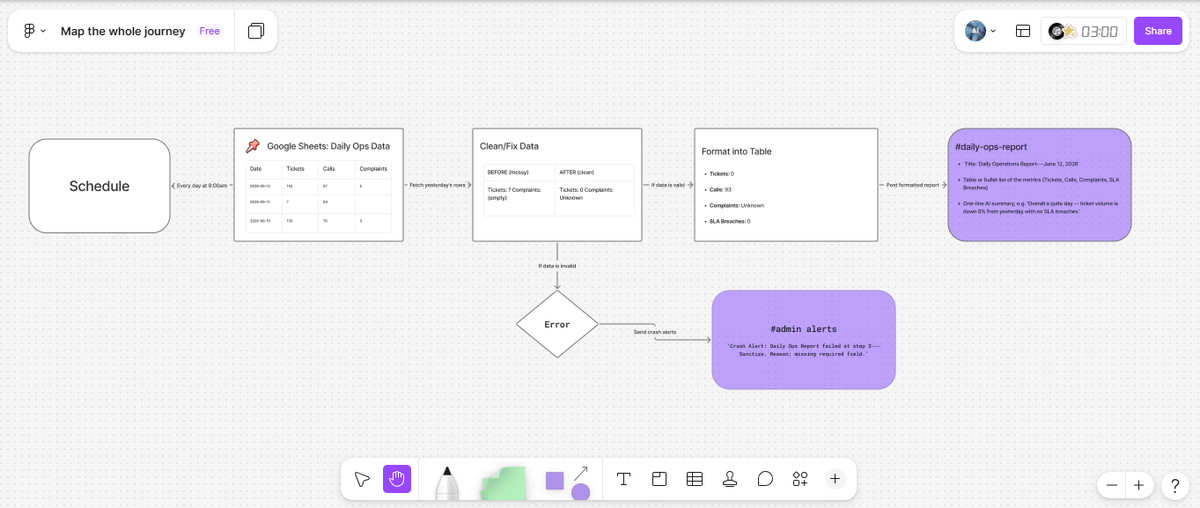
Task: Select the If data is valid label
Action: coord(668,185)
